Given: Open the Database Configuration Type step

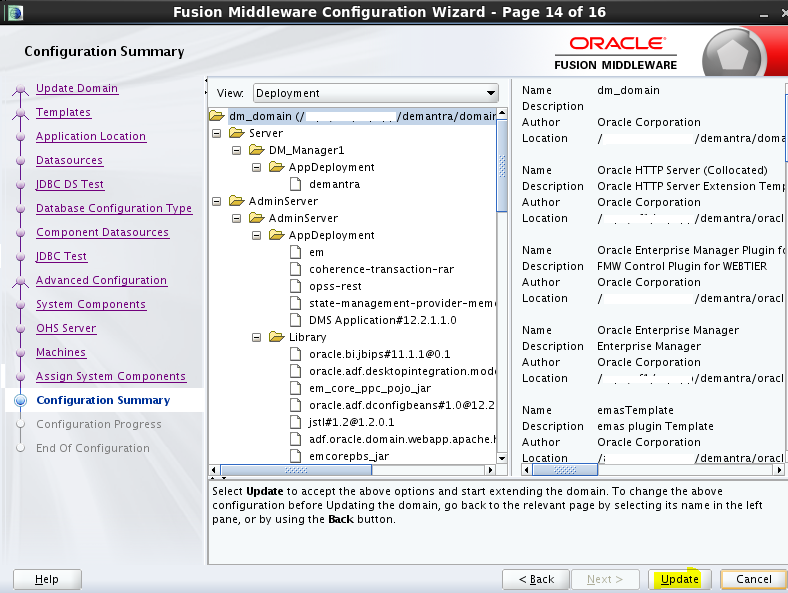Looking at the screenshot, I should [114, 208].
